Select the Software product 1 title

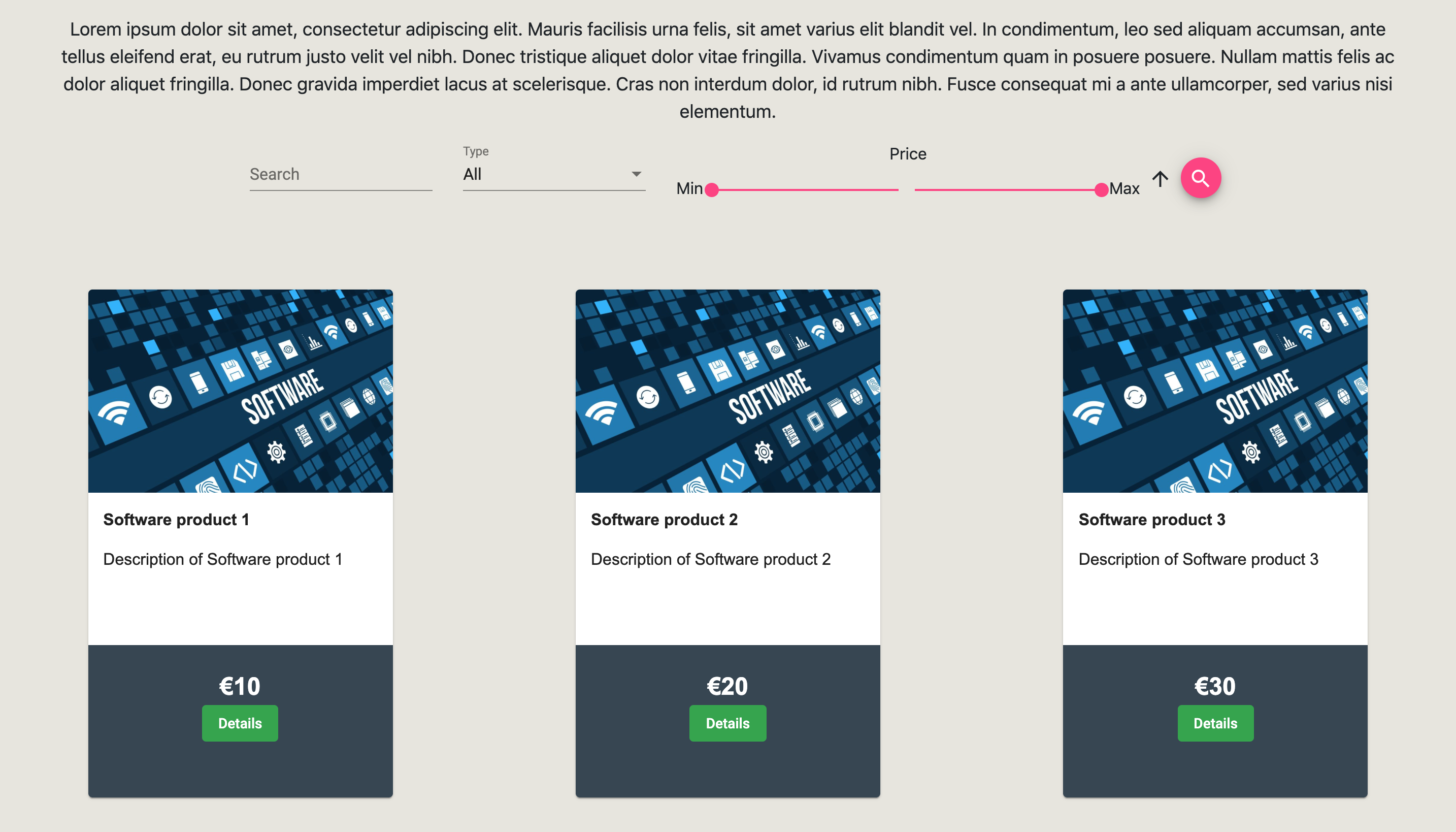click(176, 520)
